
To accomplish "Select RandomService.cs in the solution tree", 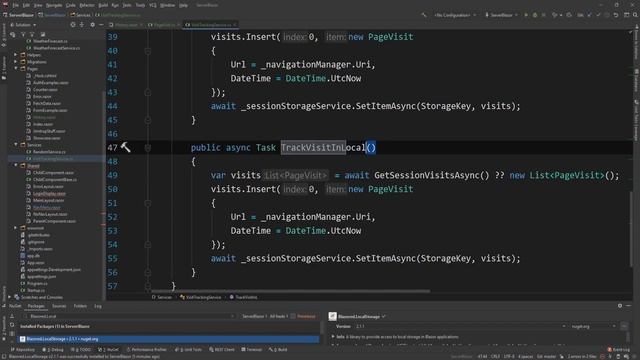I will (x=49, y=151).
